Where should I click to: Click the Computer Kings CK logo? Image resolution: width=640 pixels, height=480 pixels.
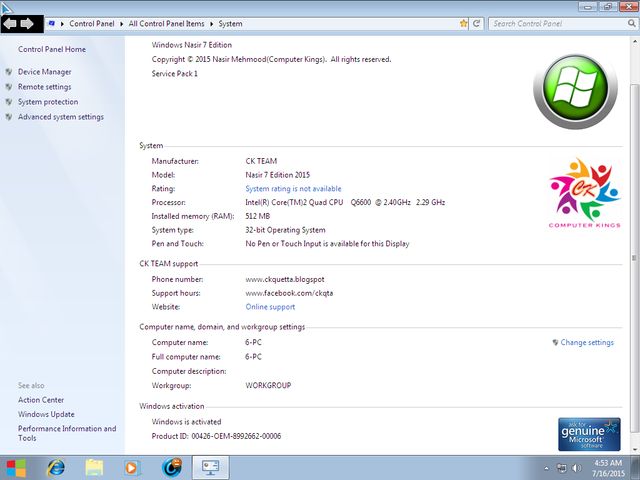(584, 193)
